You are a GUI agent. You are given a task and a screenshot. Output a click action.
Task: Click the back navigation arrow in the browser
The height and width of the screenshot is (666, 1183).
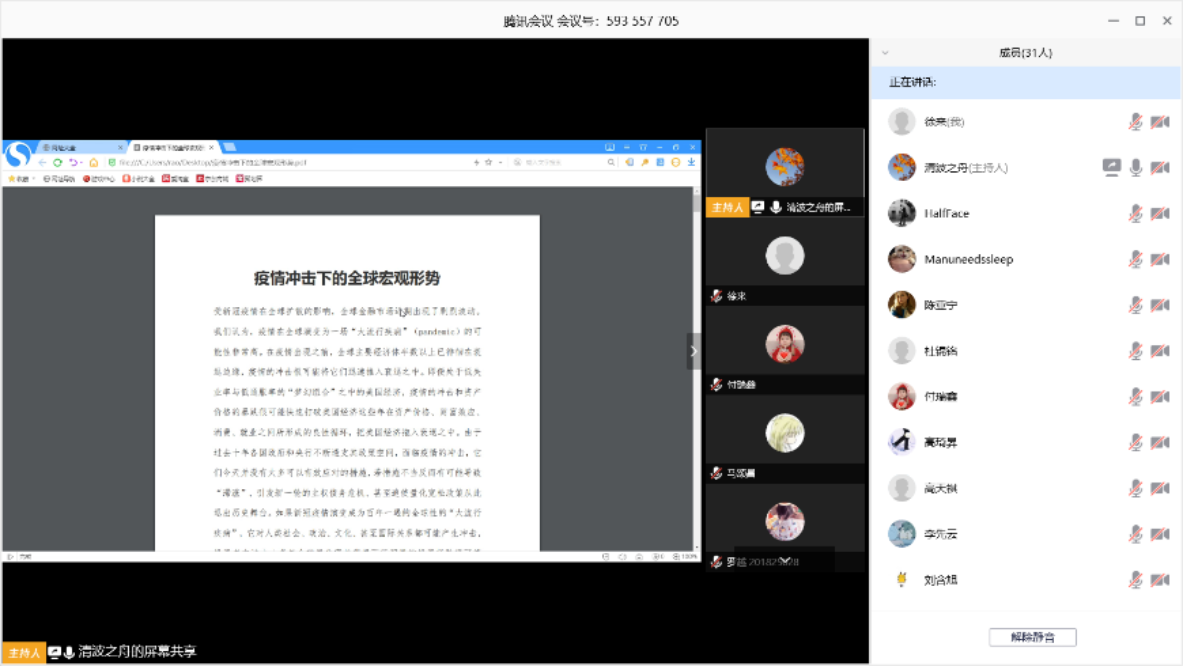pos(42,162)
